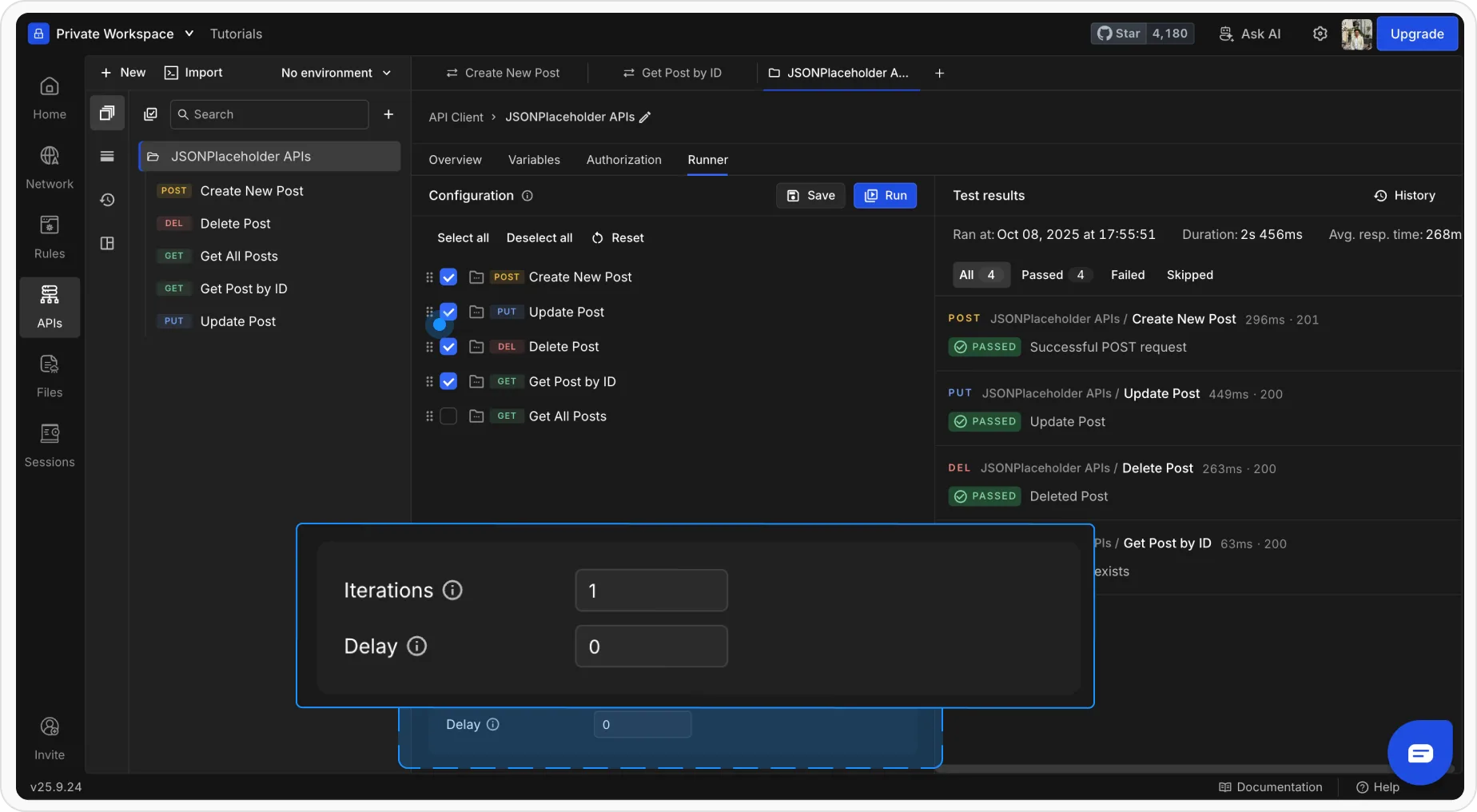Image resolution: width=1477 pixels, height=812 pixels.
Task: Click the Files sidebar icon
Action: tap(50, 376)
